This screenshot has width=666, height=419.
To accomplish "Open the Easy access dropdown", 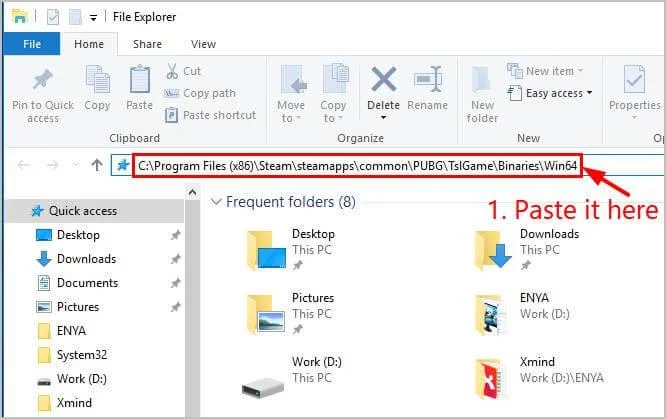I will click(550, 93).
